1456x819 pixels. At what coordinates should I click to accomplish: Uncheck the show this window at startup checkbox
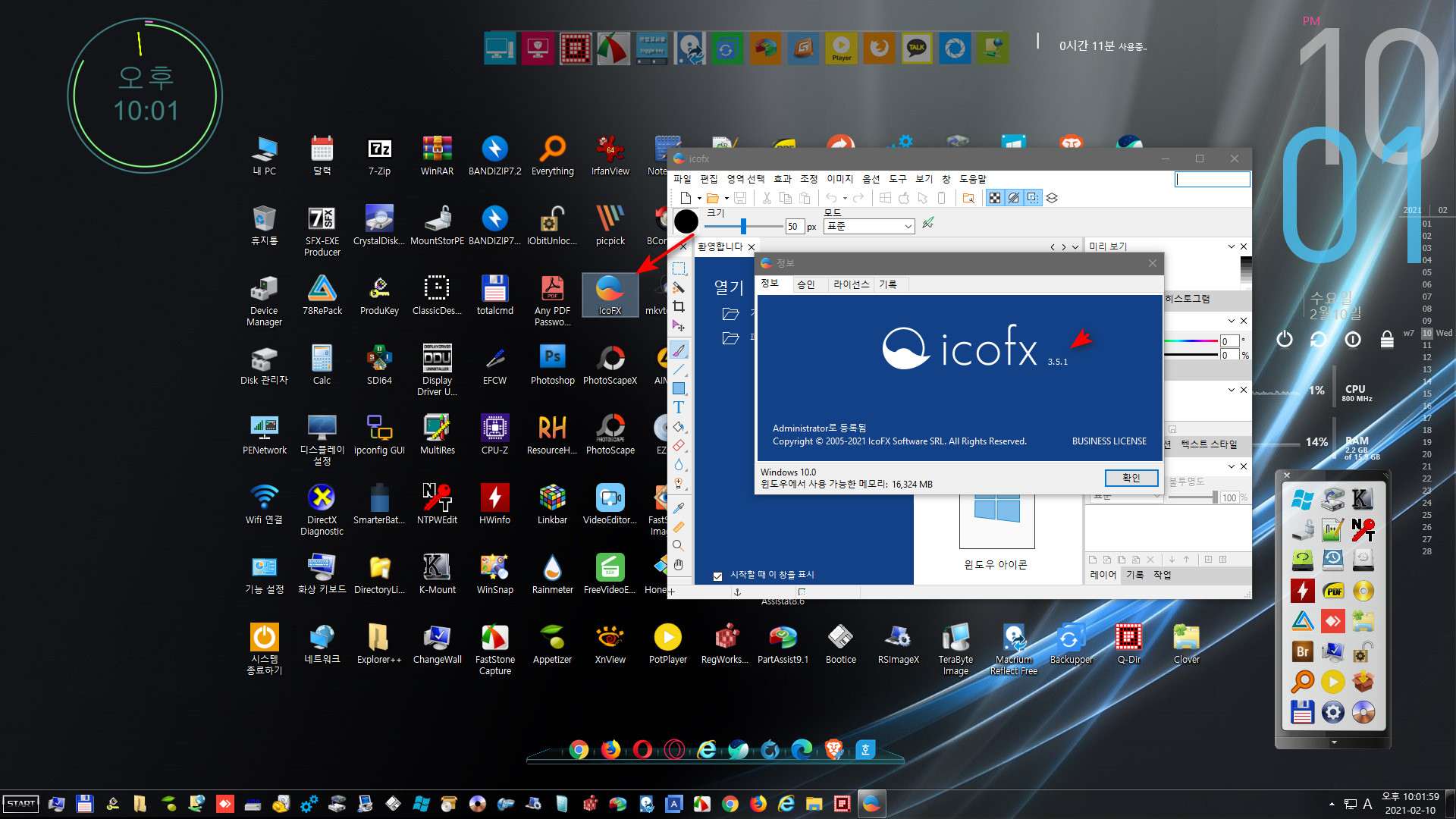pos(717,576)
